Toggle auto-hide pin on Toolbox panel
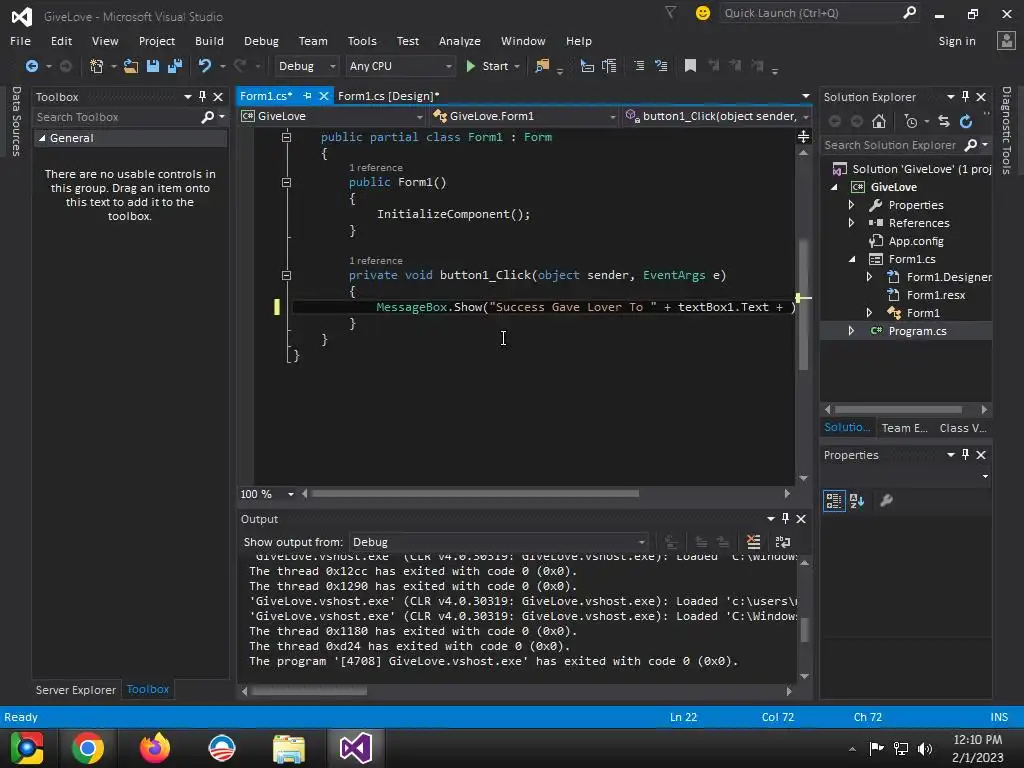The image size is (1024, 768). point(202,97)
